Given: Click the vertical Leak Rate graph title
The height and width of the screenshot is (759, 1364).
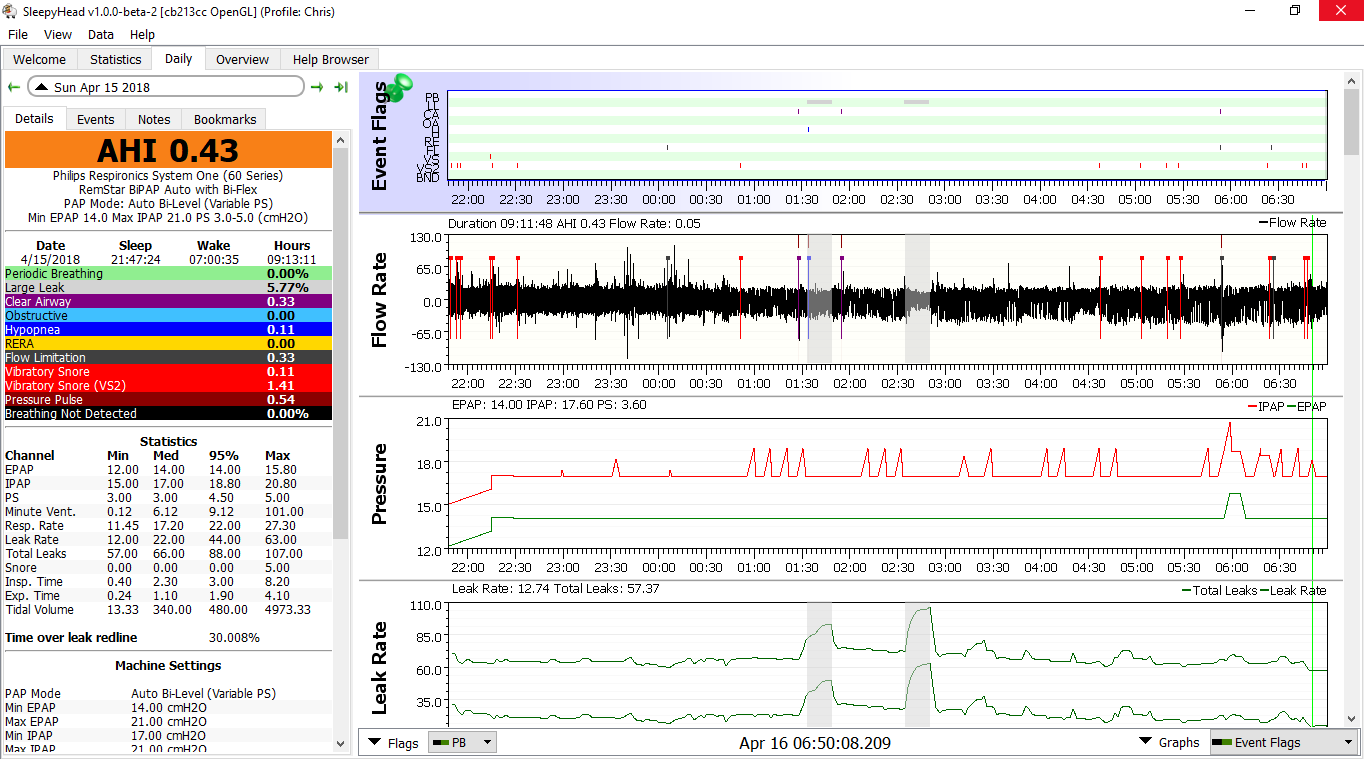Looking at the screenshot, I should click(x=379, y=668).
